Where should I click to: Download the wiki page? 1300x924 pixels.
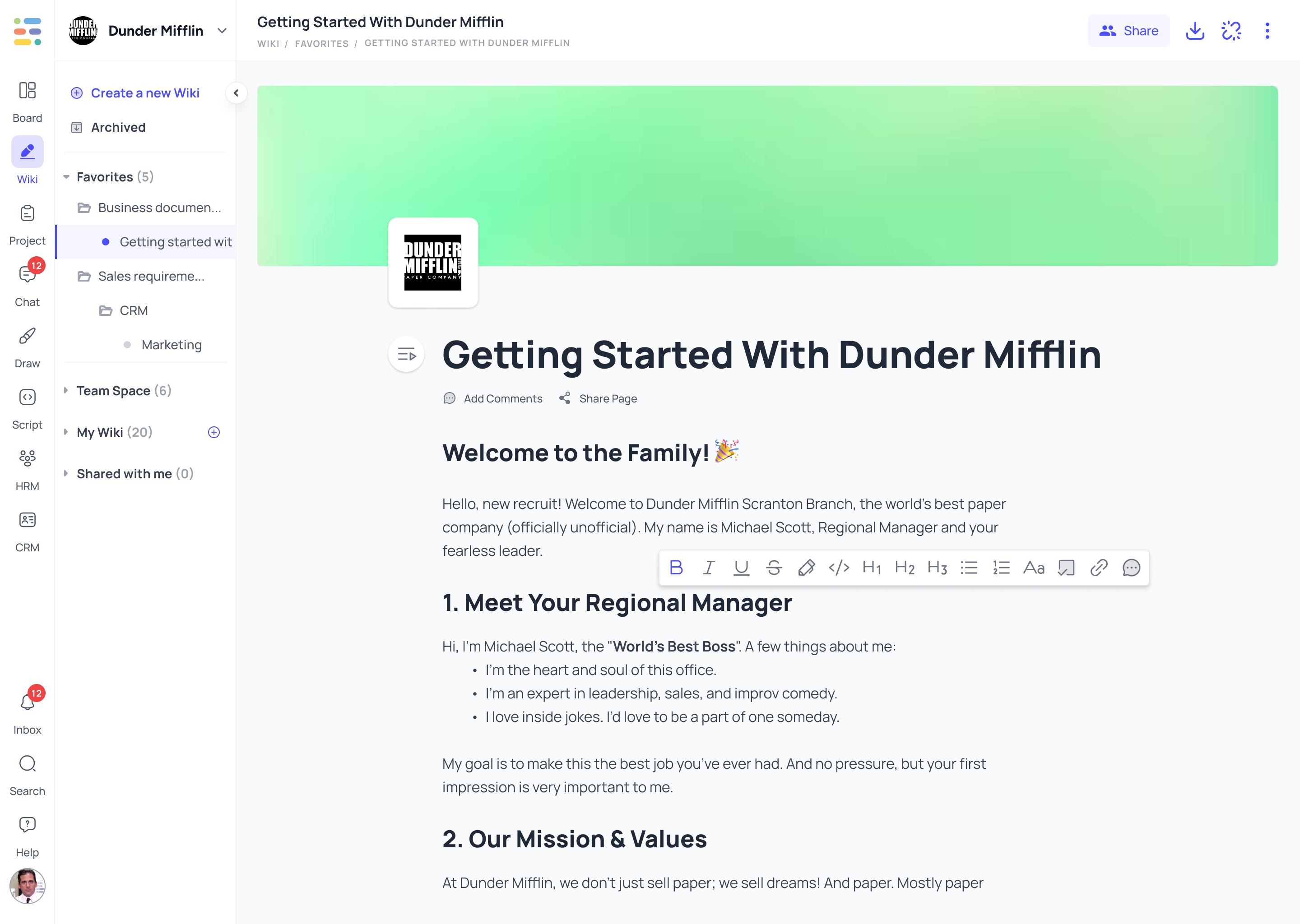[x=1195, y=31]
